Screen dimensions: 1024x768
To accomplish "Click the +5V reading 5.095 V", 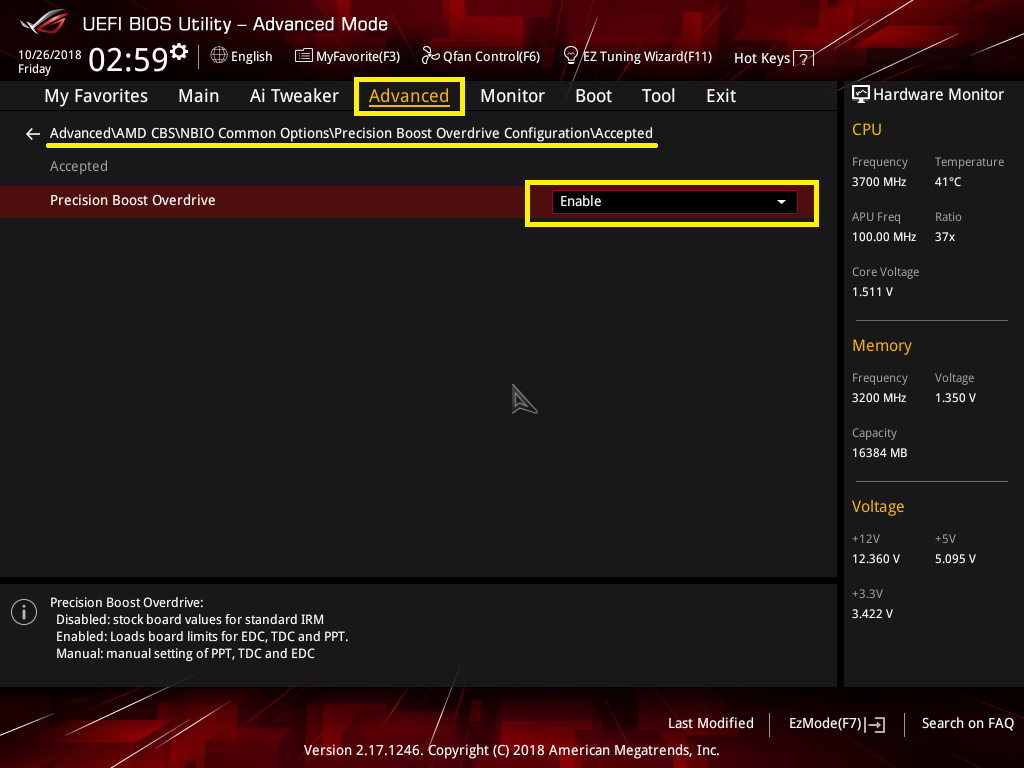I will (x=955, y=559).
